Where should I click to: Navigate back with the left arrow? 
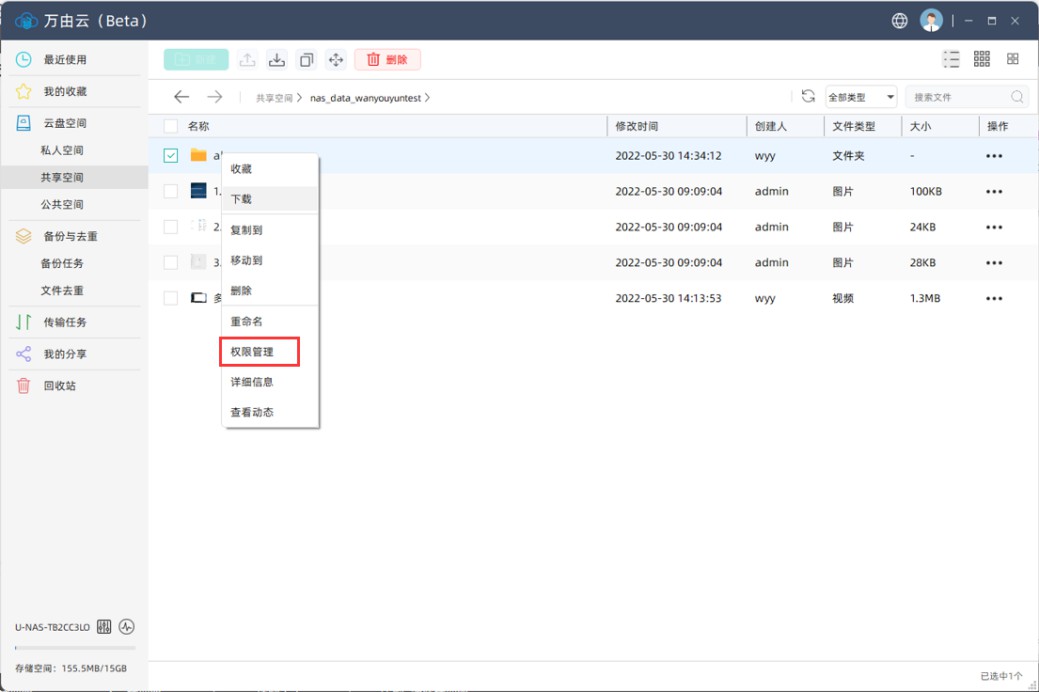coord(181,97)
